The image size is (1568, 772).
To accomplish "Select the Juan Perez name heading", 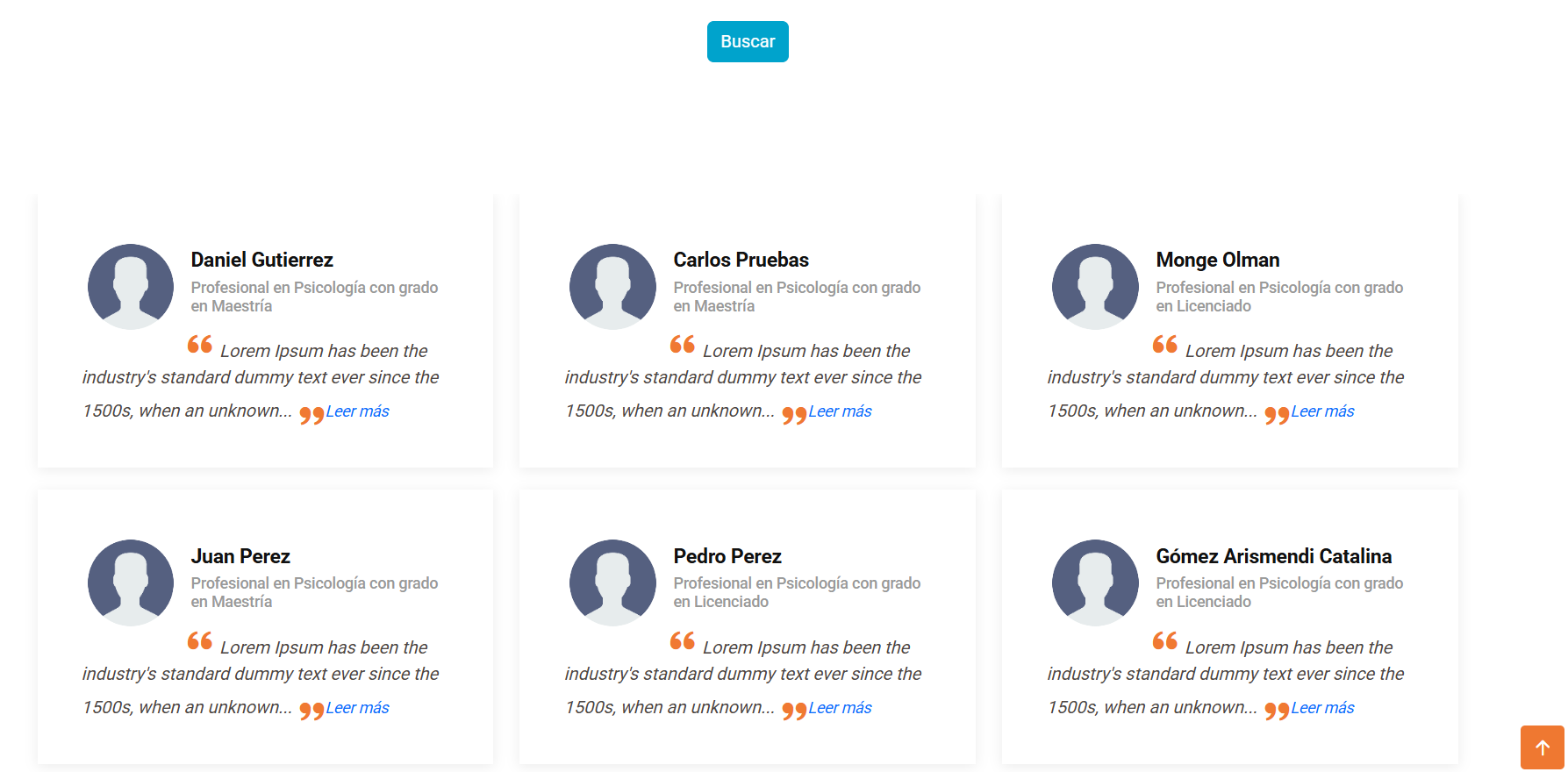I will point(240,556).
